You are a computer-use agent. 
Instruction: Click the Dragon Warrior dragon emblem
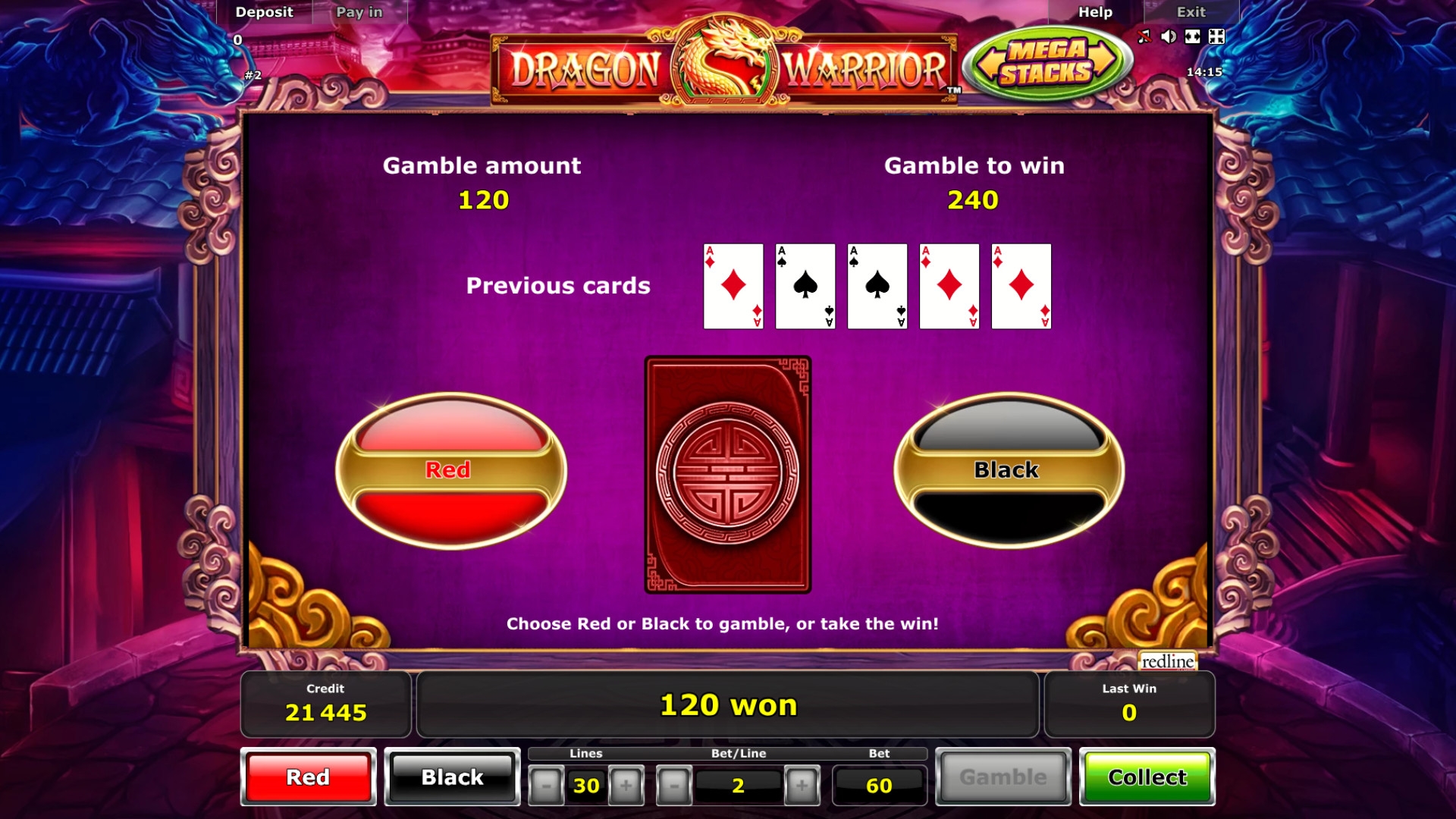pyautogui.click(x=723, y=61)
